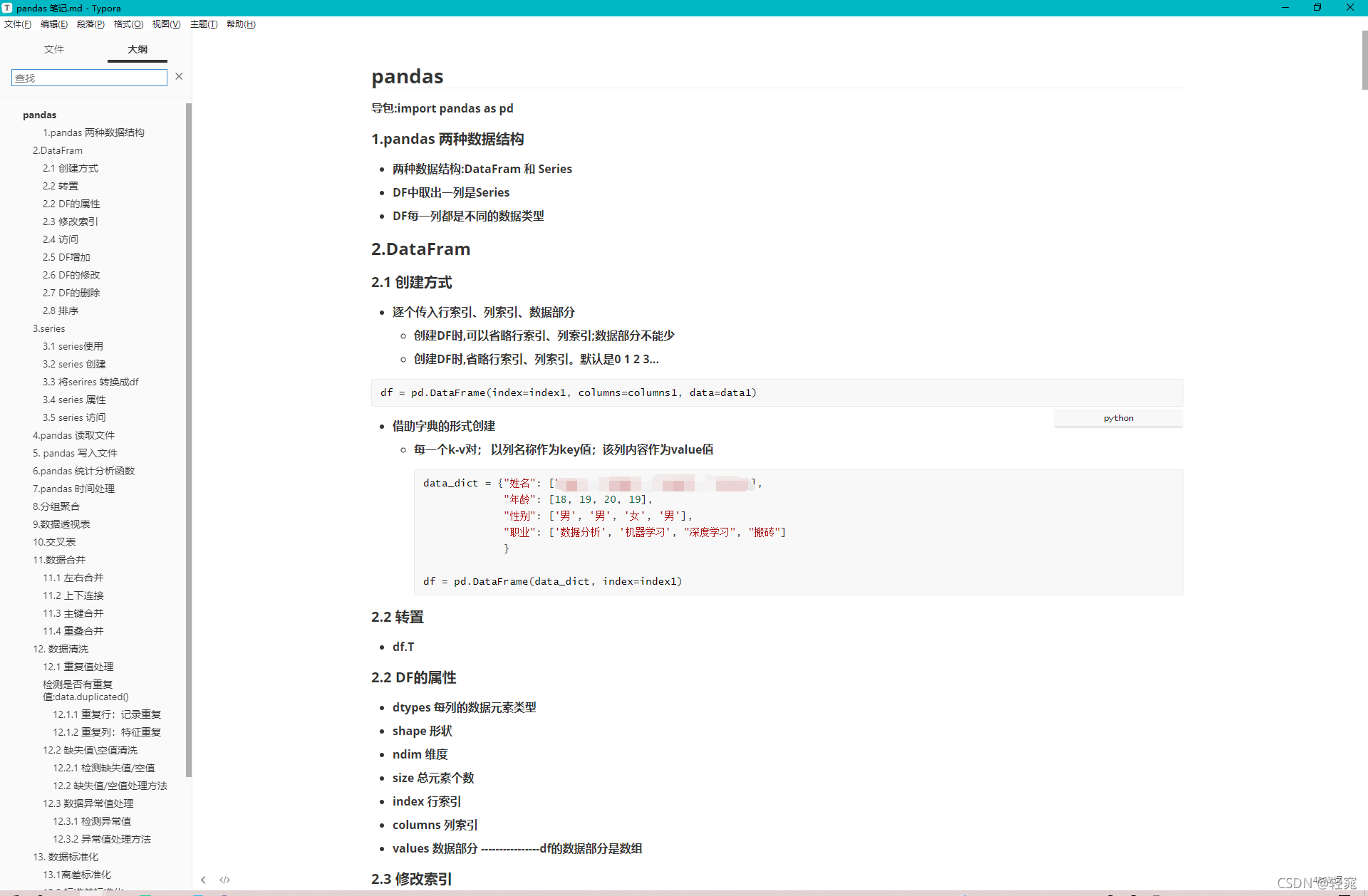1368x896 pixels.
Task: Go to 5. pandas 写入文件 outline entry
Action: 75,453
